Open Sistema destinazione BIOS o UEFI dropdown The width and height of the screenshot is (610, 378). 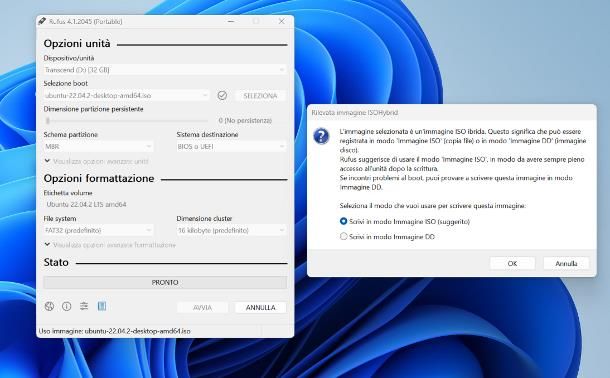tap(231, 147)
